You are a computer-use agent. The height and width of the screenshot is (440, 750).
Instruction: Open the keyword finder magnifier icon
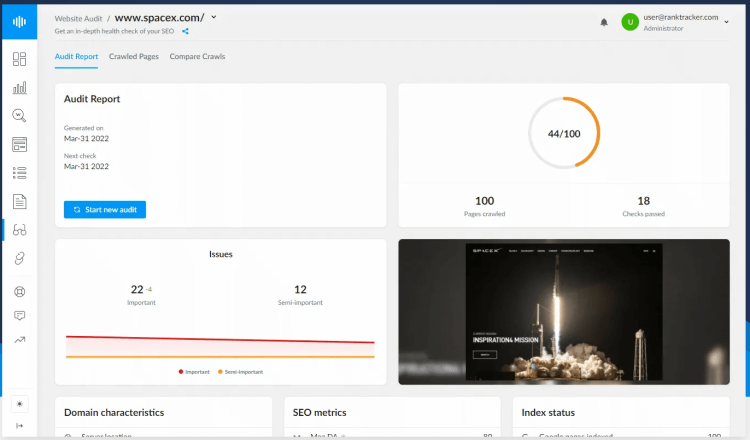click(19, 115)
